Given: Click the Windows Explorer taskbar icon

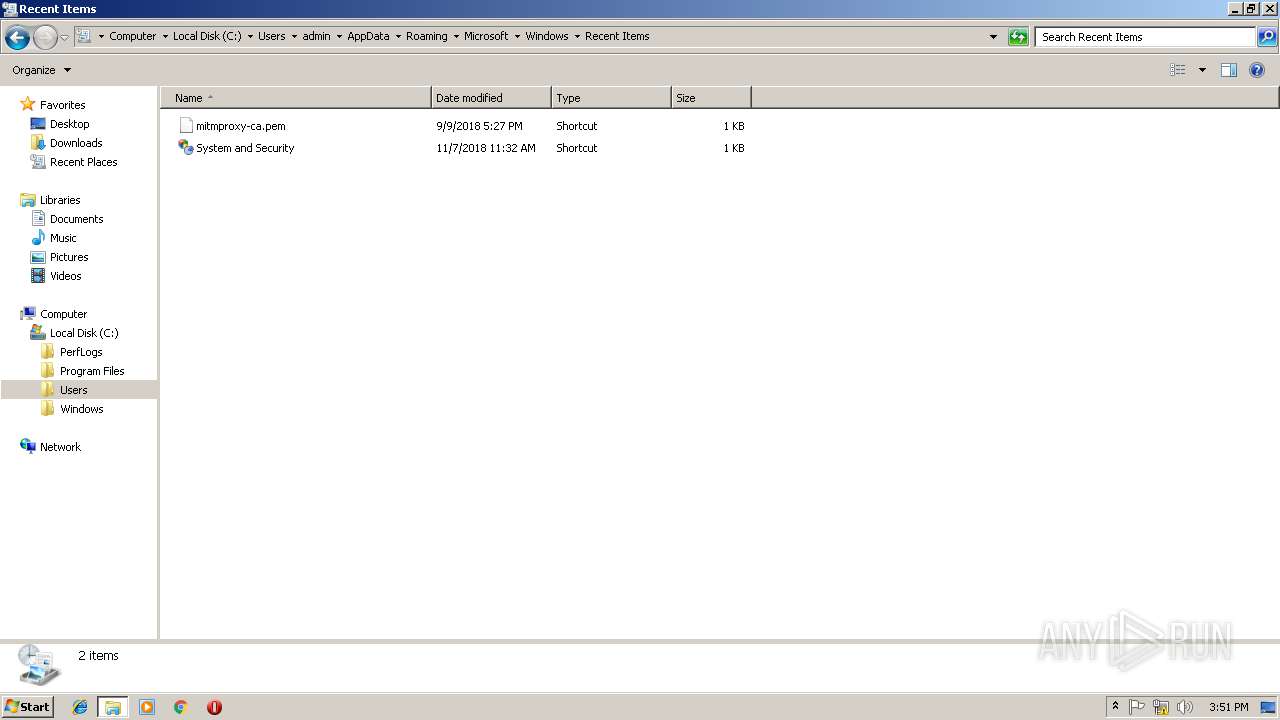Looking at the screenshot, I should coord(113,707).
